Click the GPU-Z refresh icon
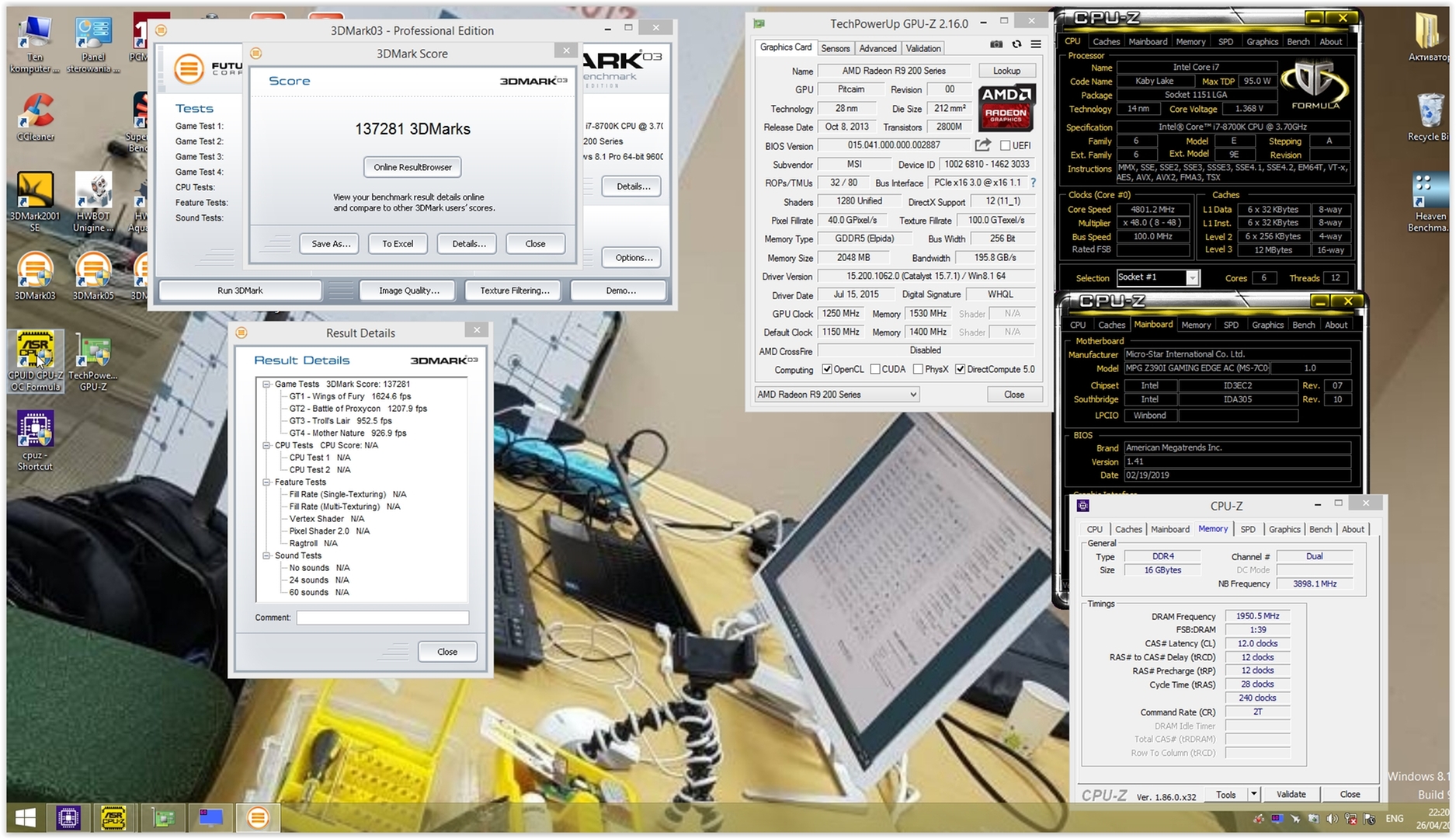1456x839 pixels. [1016, 44]
